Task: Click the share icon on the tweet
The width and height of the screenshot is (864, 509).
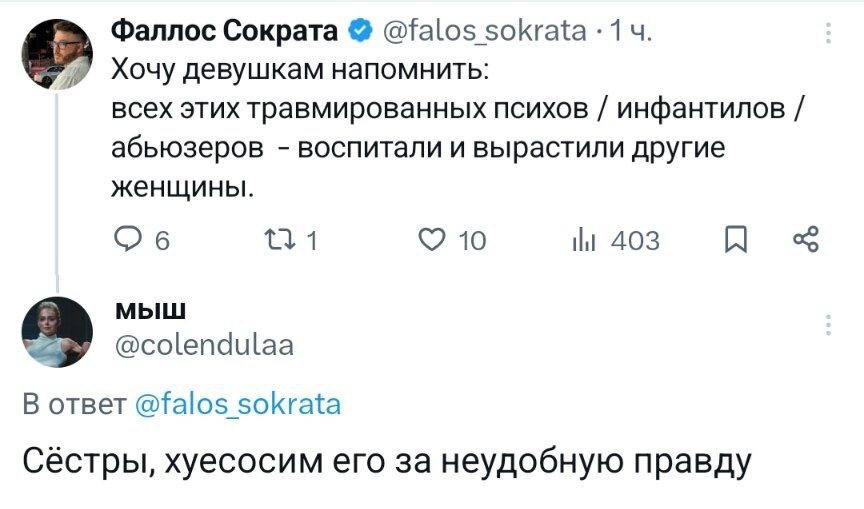Action: click(805, 240)
